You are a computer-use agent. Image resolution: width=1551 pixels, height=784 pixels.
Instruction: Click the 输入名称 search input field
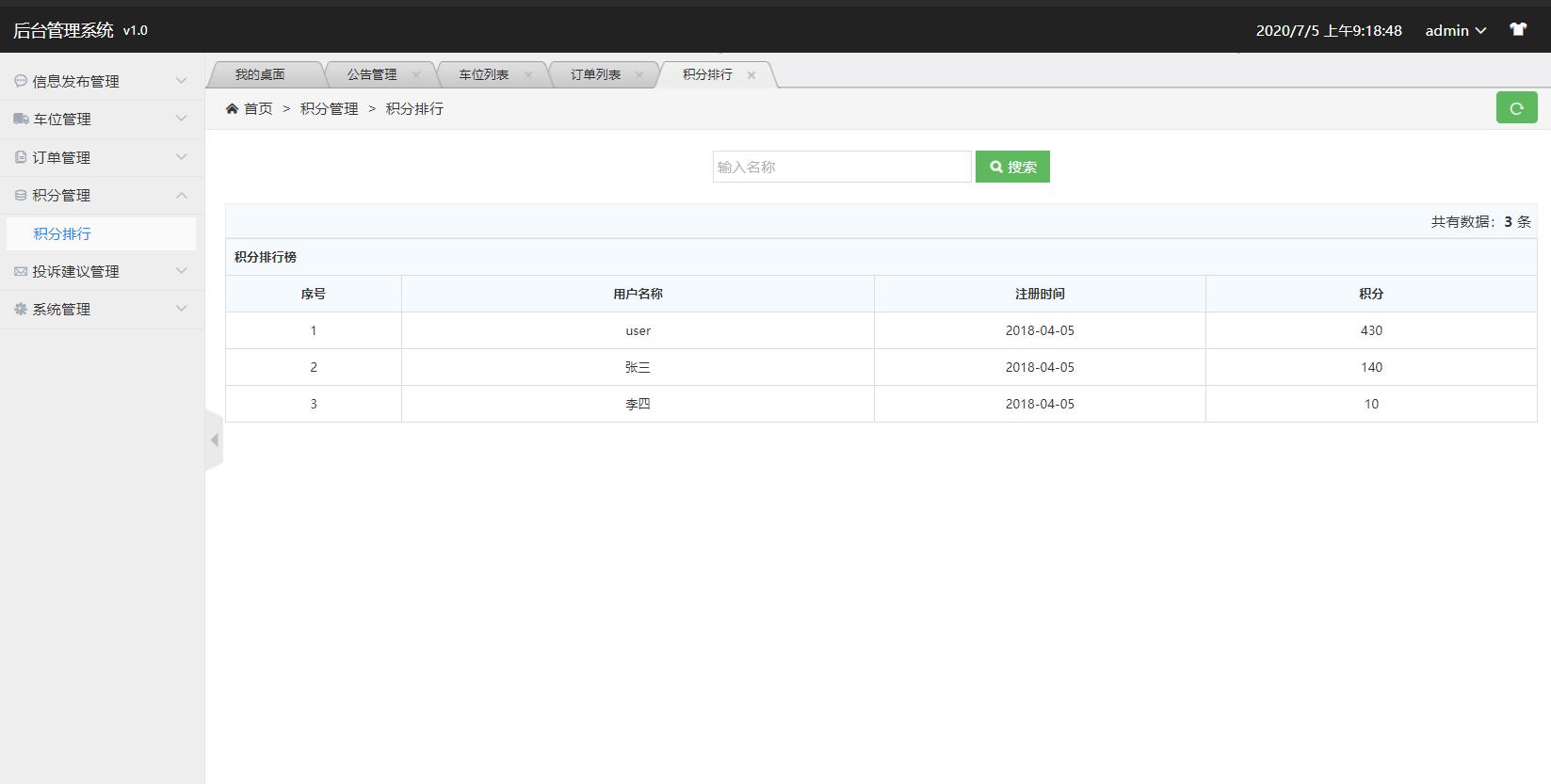coord(841,167)
